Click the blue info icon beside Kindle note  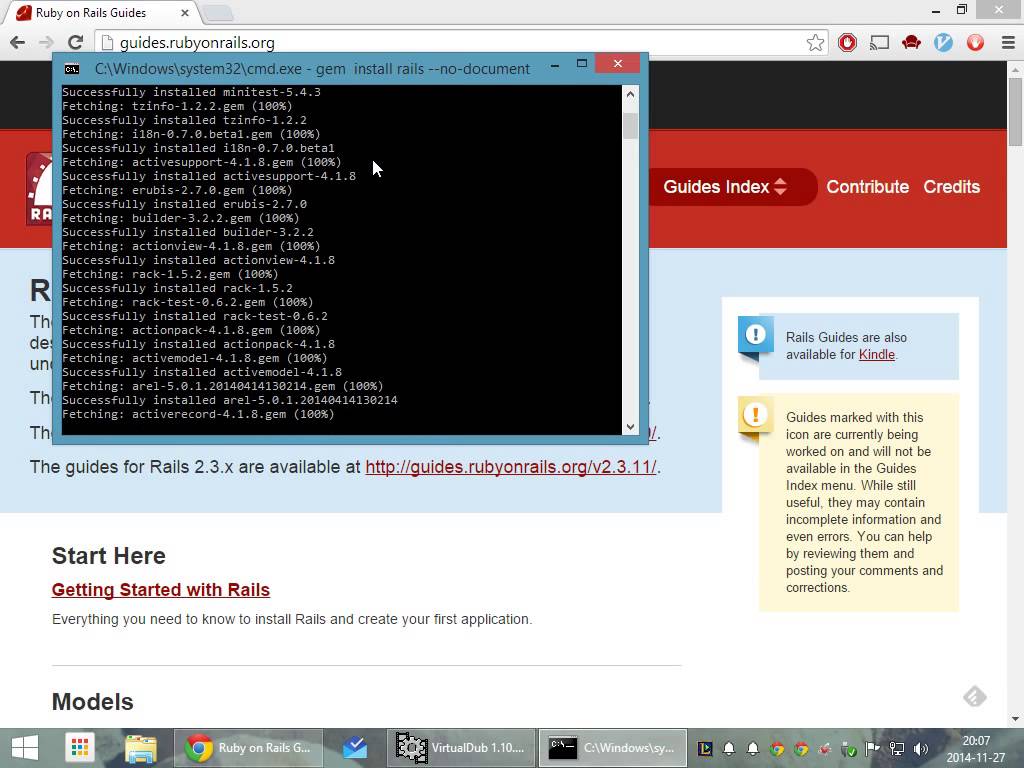(756, 335)
